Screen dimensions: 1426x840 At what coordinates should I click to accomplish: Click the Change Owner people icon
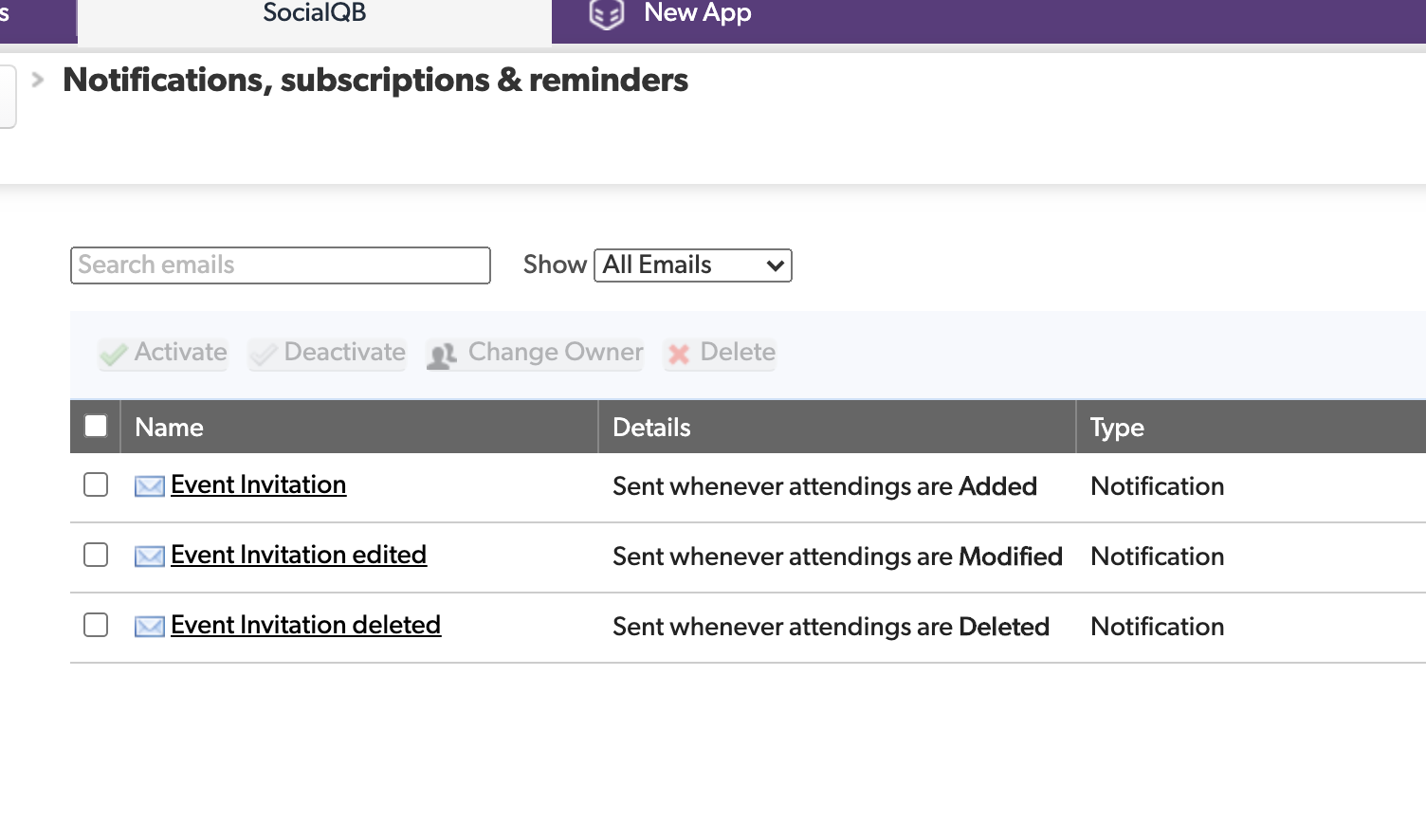442,356
